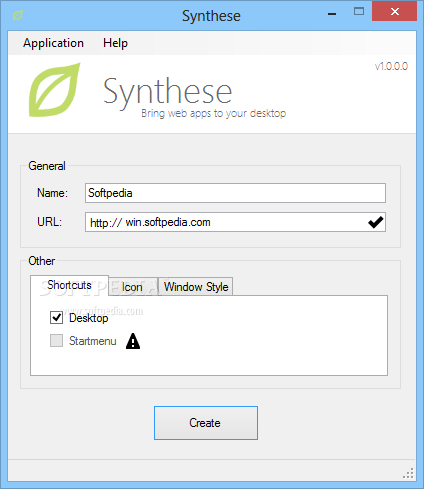Click the large green leaf logo

(x=55, y=90)
